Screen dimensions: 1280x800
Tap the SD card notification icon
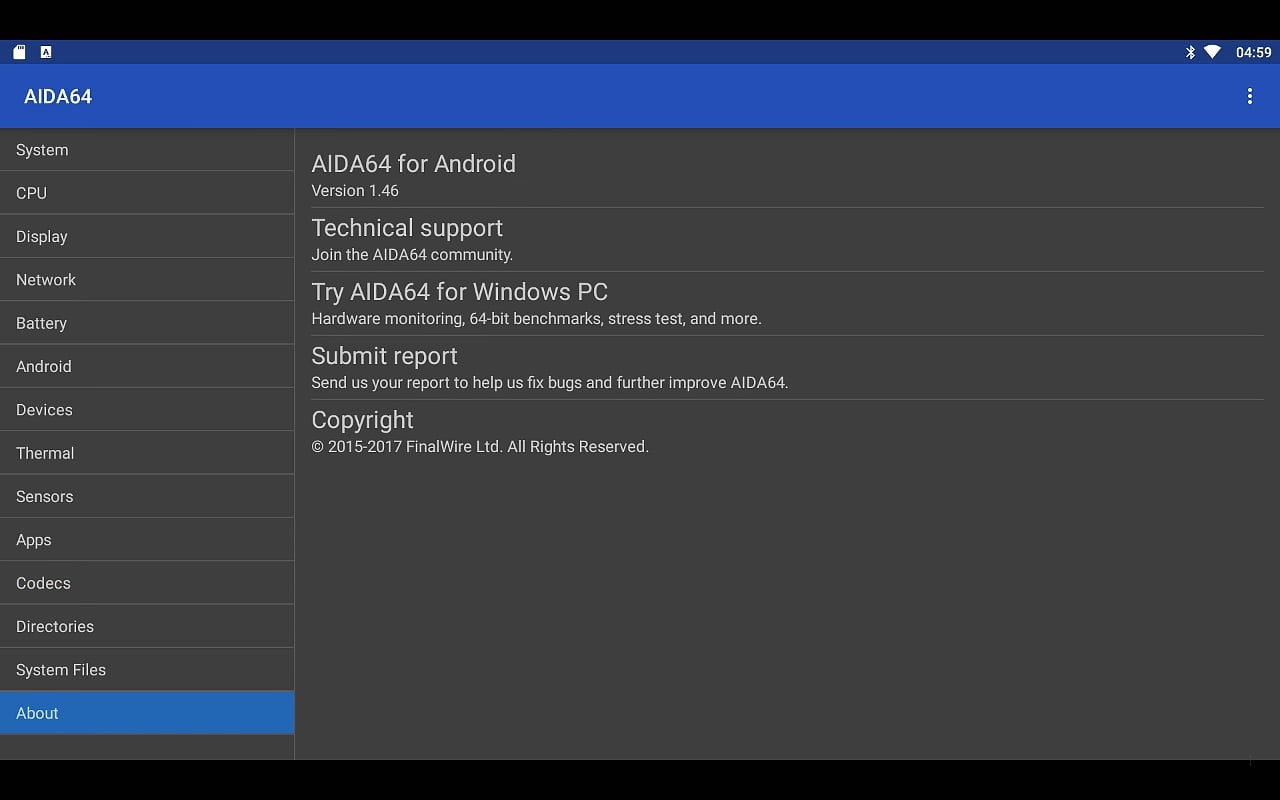coord(19,52)
